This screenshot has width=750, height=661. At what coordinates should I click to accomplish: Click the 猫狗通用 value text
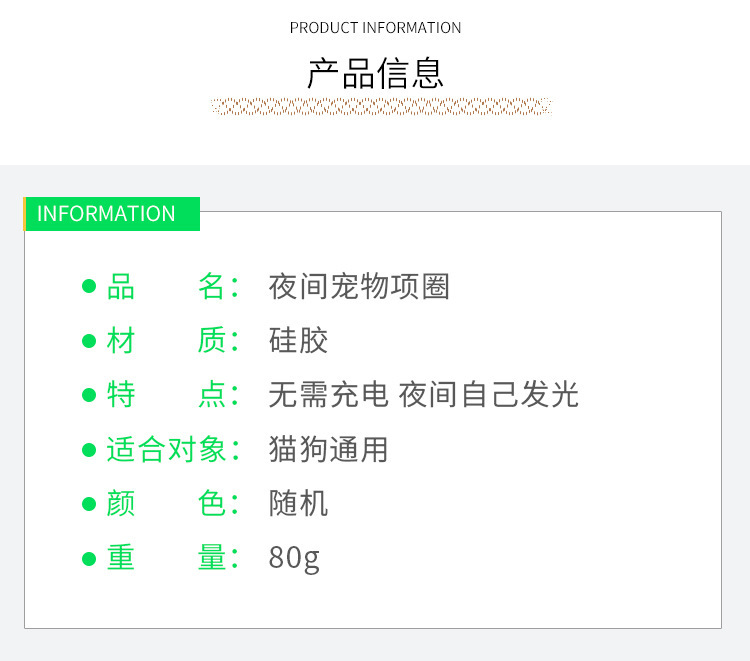[328, 449]
